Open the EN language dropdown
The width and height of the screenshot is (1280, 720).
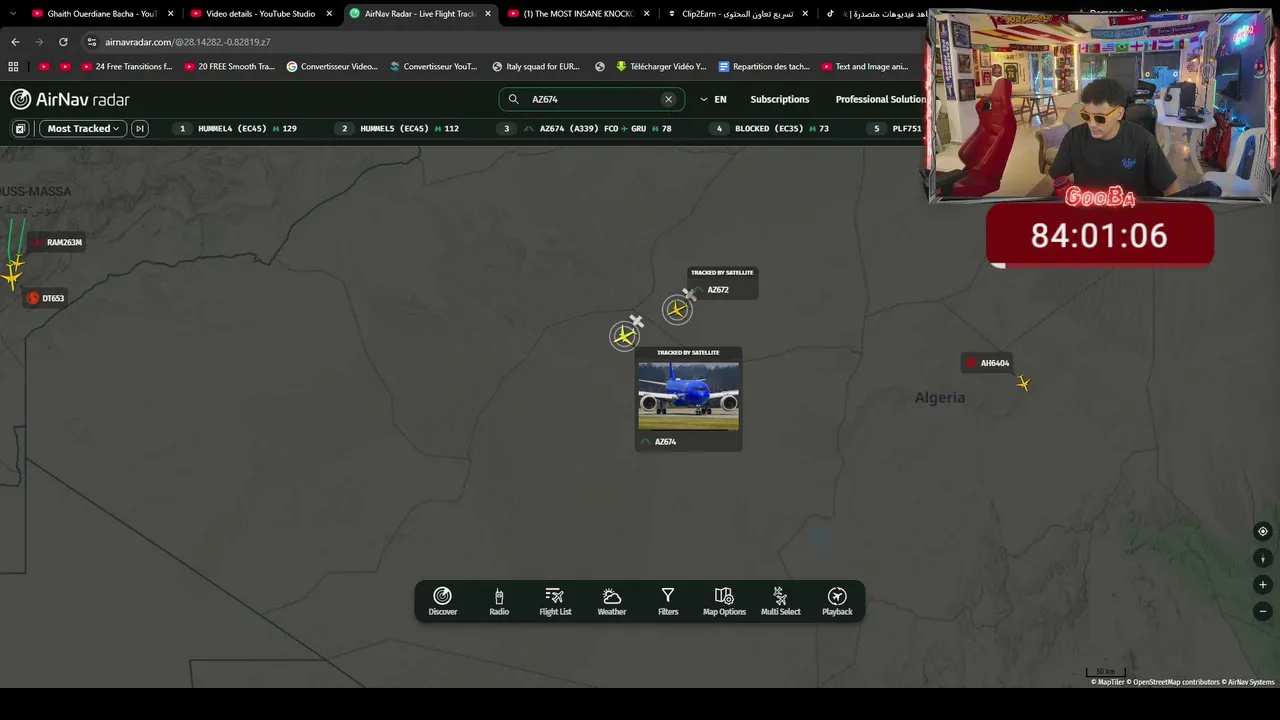coord(713,99)
